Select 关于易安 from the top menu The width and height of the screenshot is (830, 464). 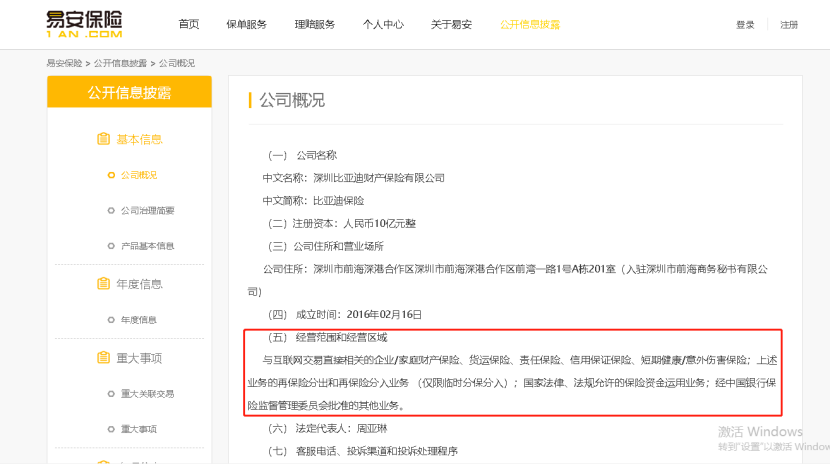[x=450, y=24]
